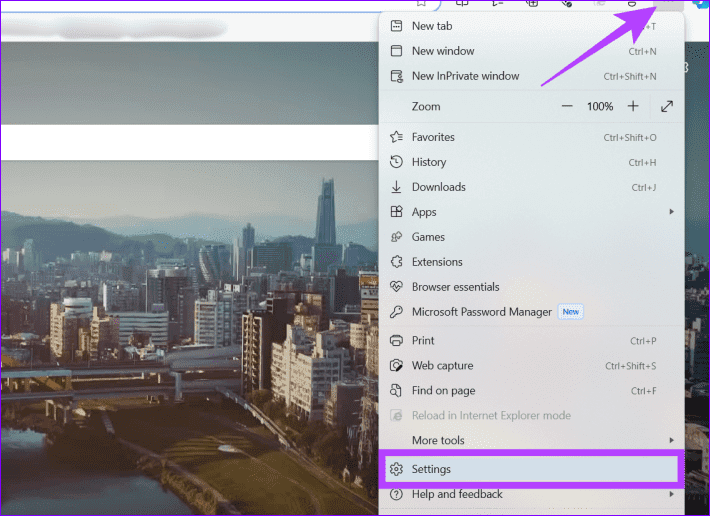Start Web capture from the menu
Viewport: 710px width, 516px height.
pyautogui.click(x=531, y=365)
